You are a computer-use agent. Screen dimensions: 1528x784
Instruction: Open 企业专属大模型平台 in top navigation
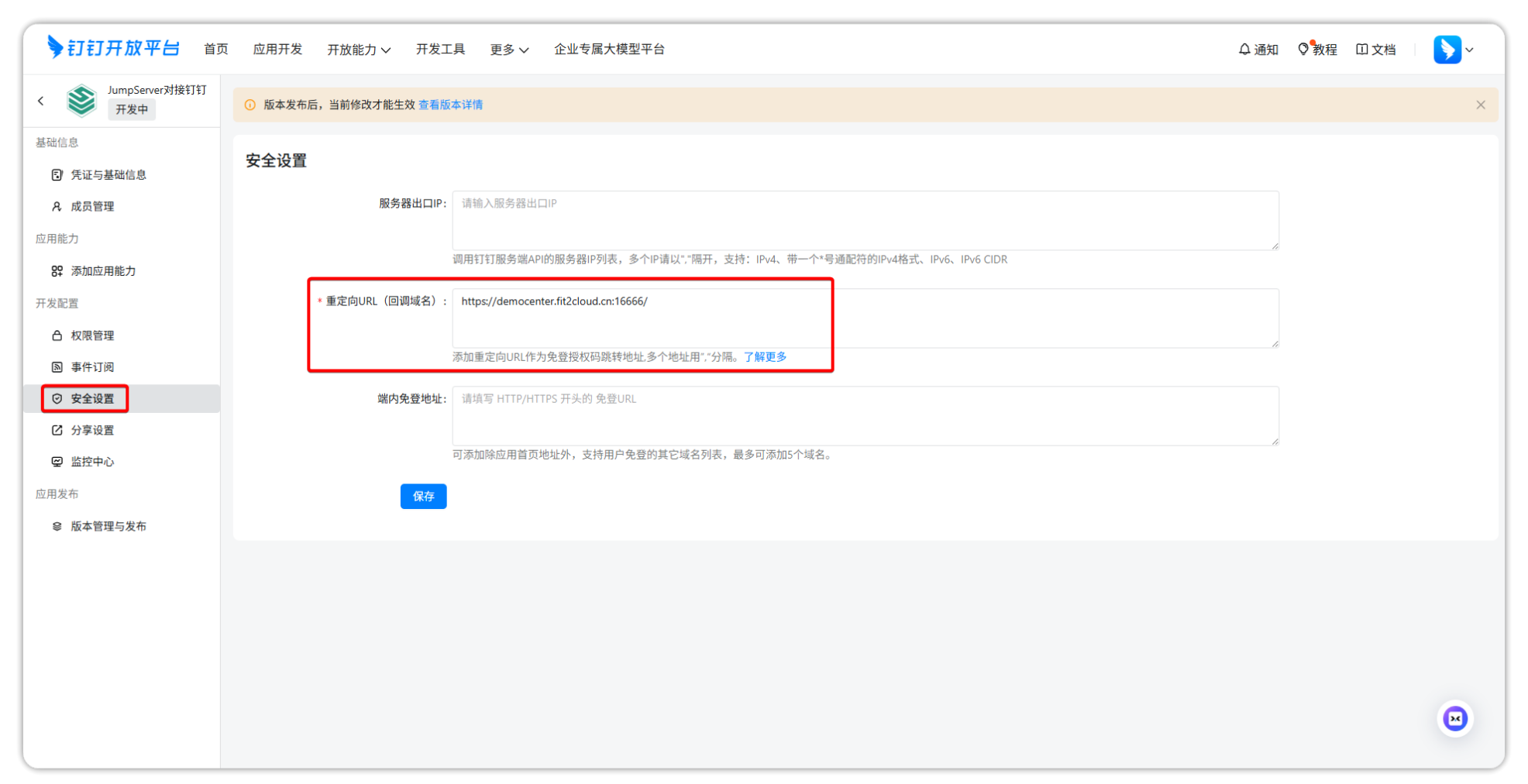click(x=609, y=50)
